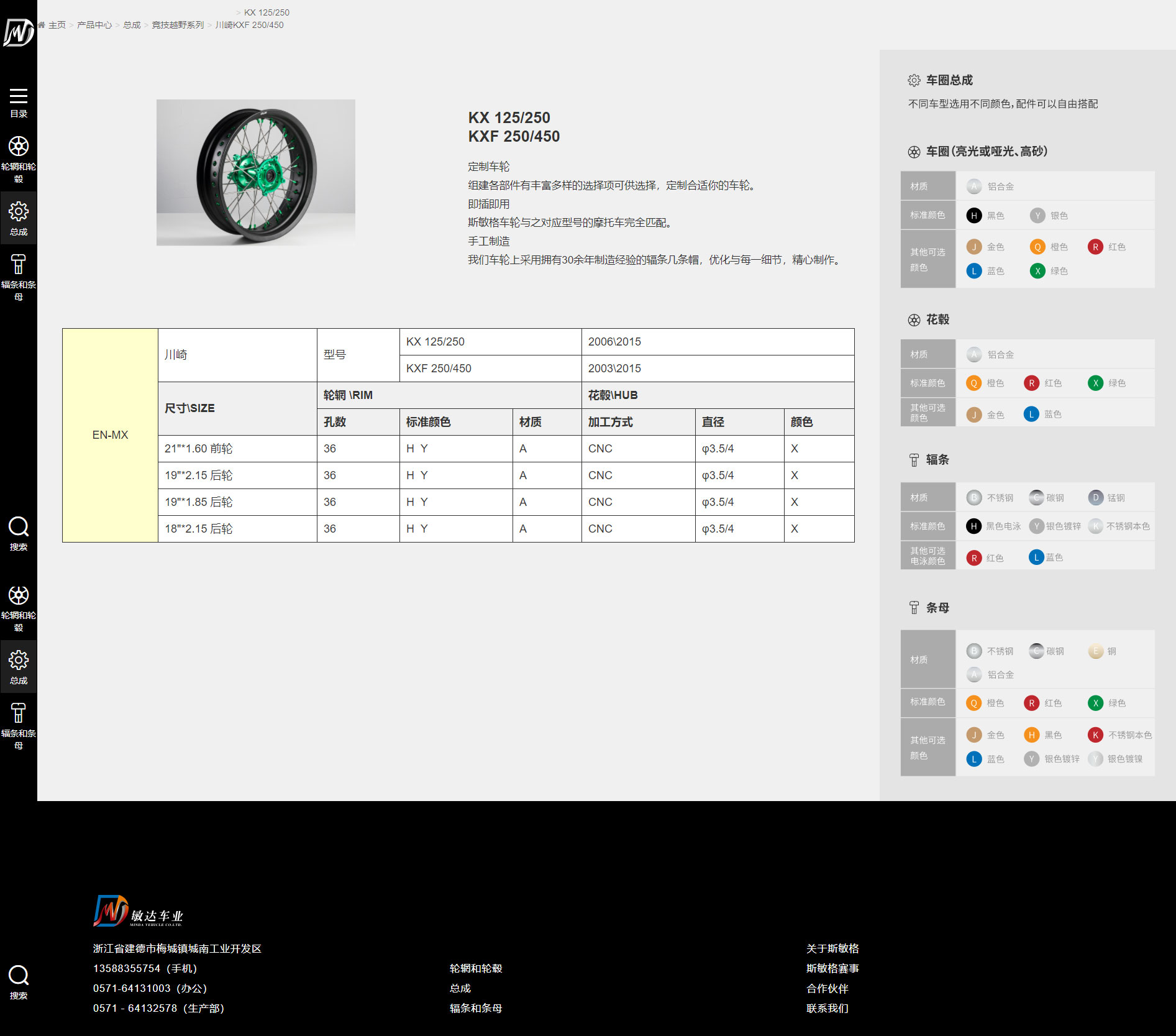The image size is (1176, 1036).
Task: Click the Minda logo in sidebar top
Action: pyautogui.click(x=18, y=32)
